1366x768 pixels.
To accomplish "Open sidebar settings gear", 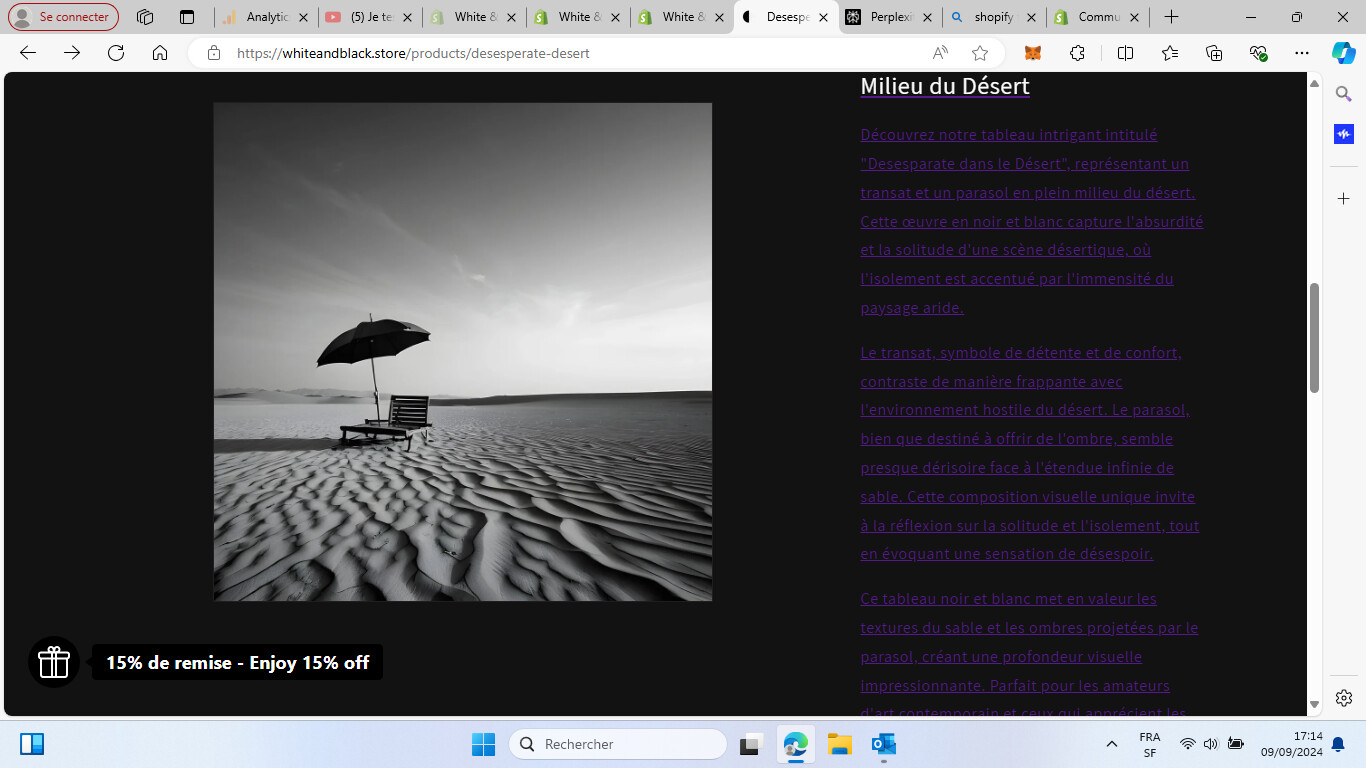I will [x=1344, y=698].
